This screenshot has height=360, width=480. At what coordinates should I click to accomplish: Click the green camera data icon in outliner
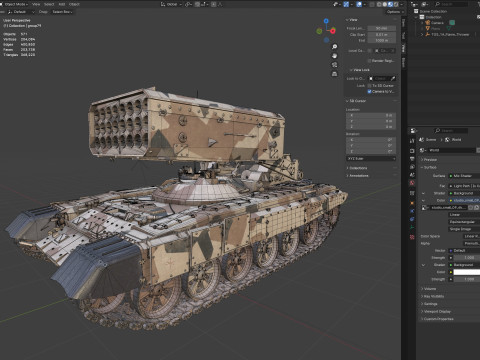pos(452,23)
